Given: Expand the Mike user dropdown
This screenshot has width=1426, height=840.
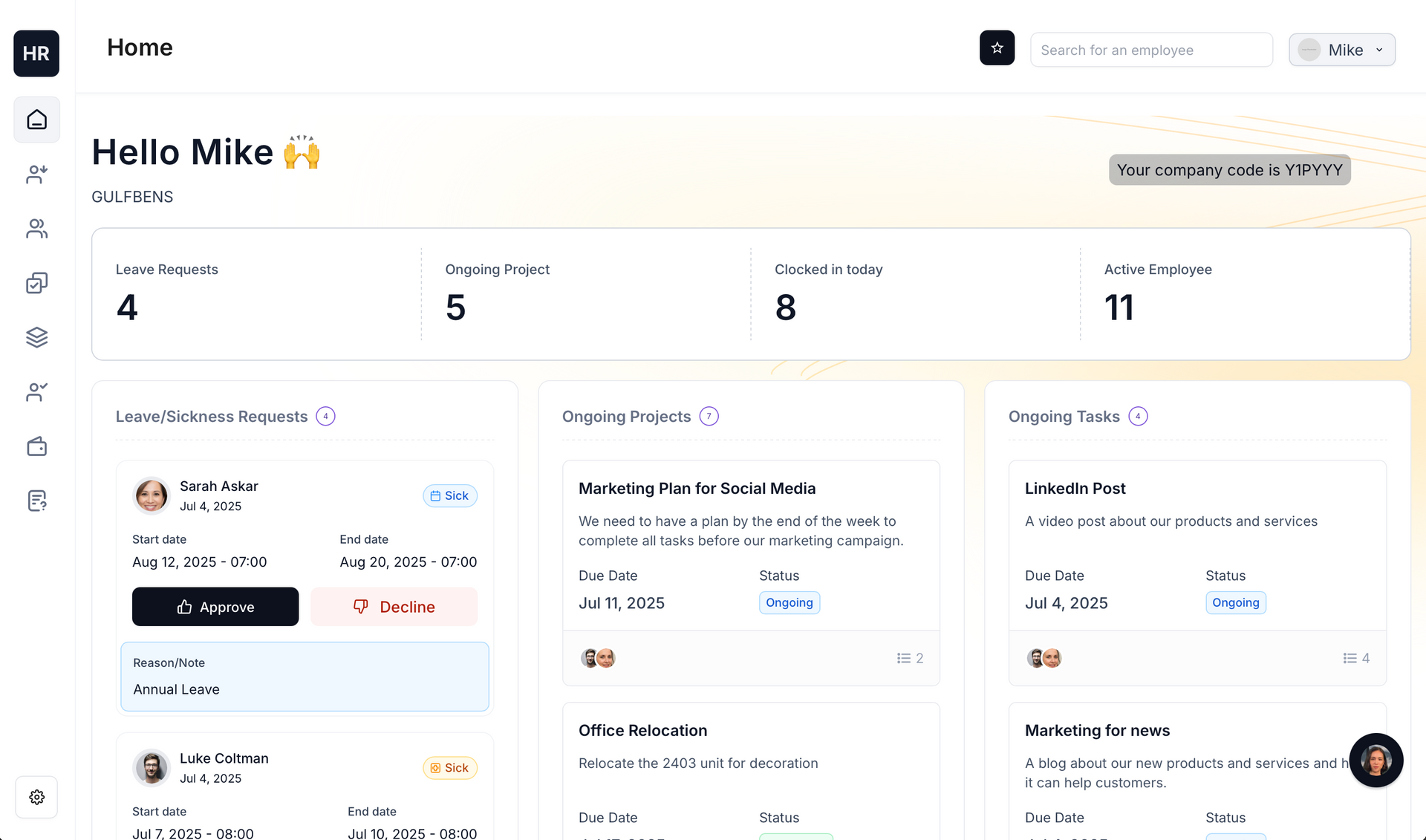Looking at the screenshot, I should coord(1341,50).
